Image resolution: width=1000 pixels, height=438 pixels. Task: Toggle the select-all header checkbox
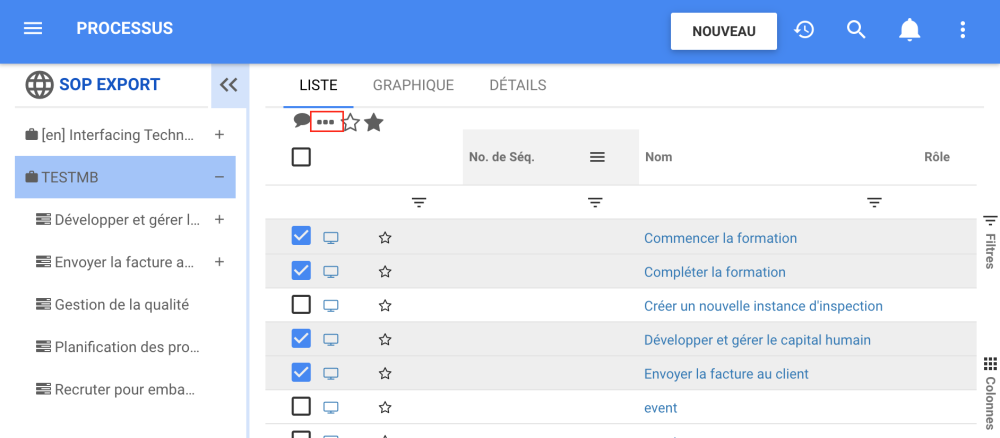(x=301, y=157)
